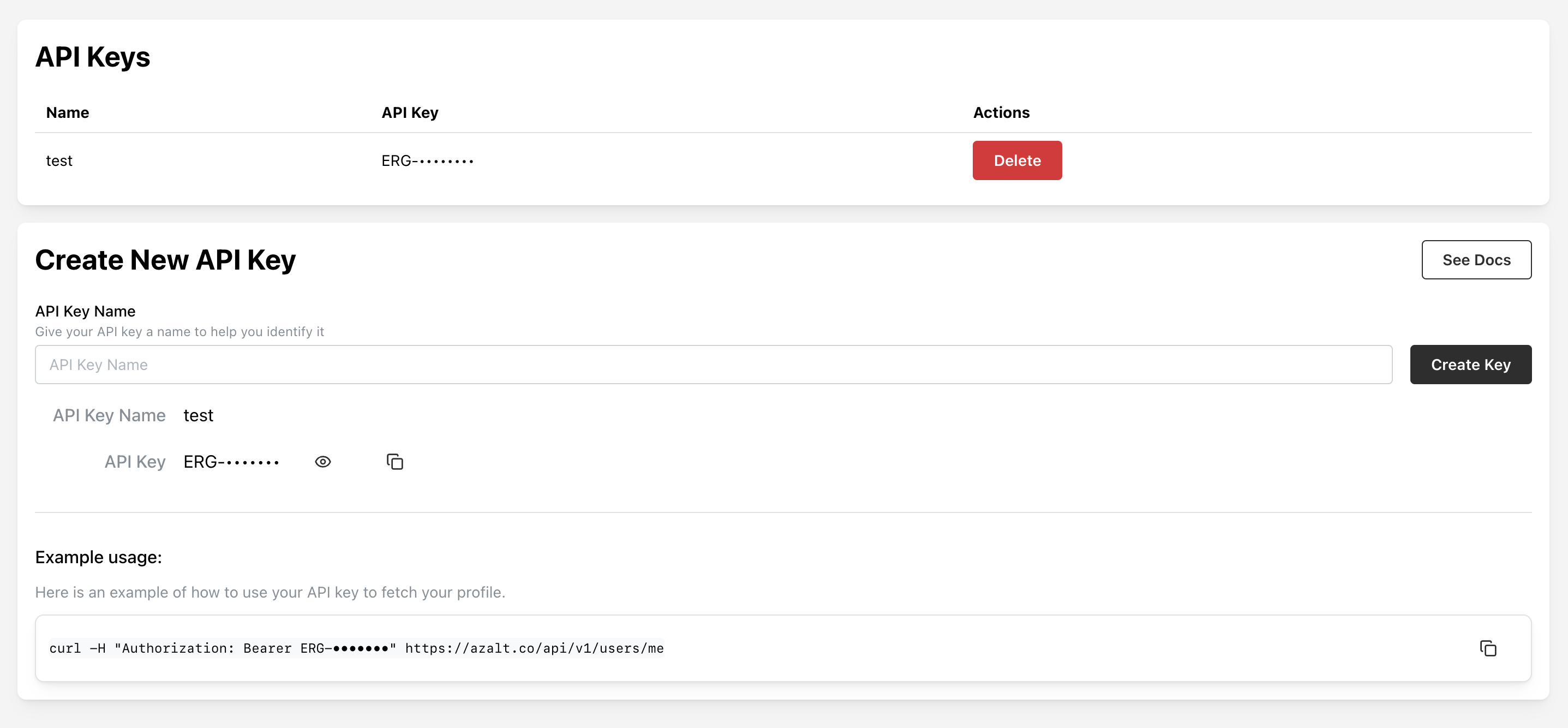Click the Create New API Key heading
This screenshot has width=1568, height=728.
coord(165,260)
